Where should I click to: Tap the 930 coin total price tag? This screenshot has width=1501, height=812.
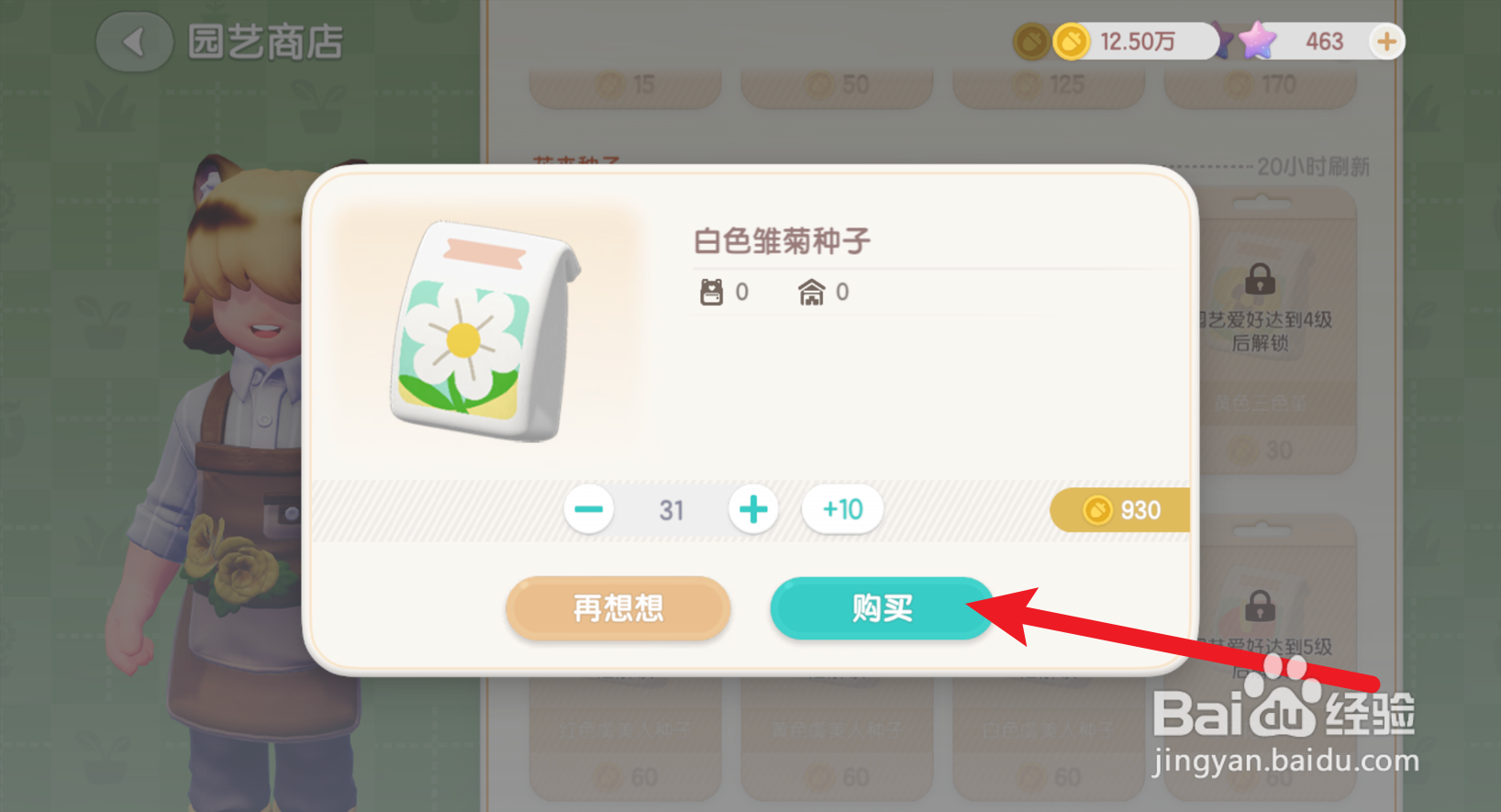tap(1120, 510)
